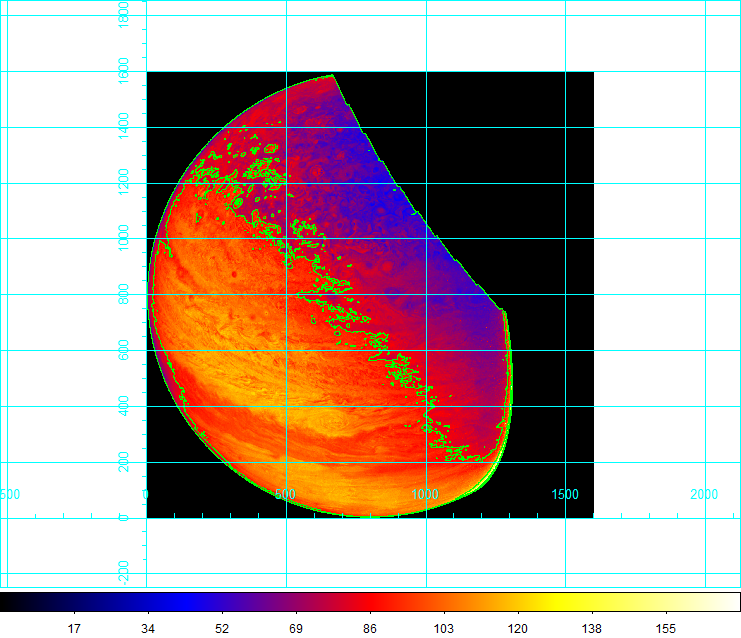741x638 pixels.
Task: Click the white right end of the colorbar
Action: pos(725,601)
